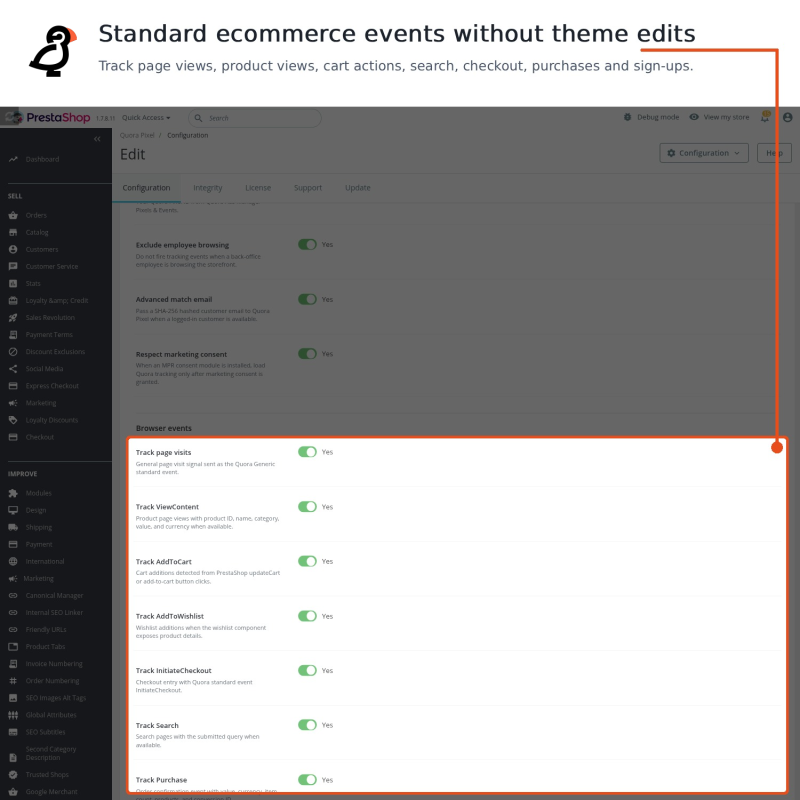Turn off Track AddToWishlist
The height and width of the screenshot is (800, 800).
coord(307,616)
